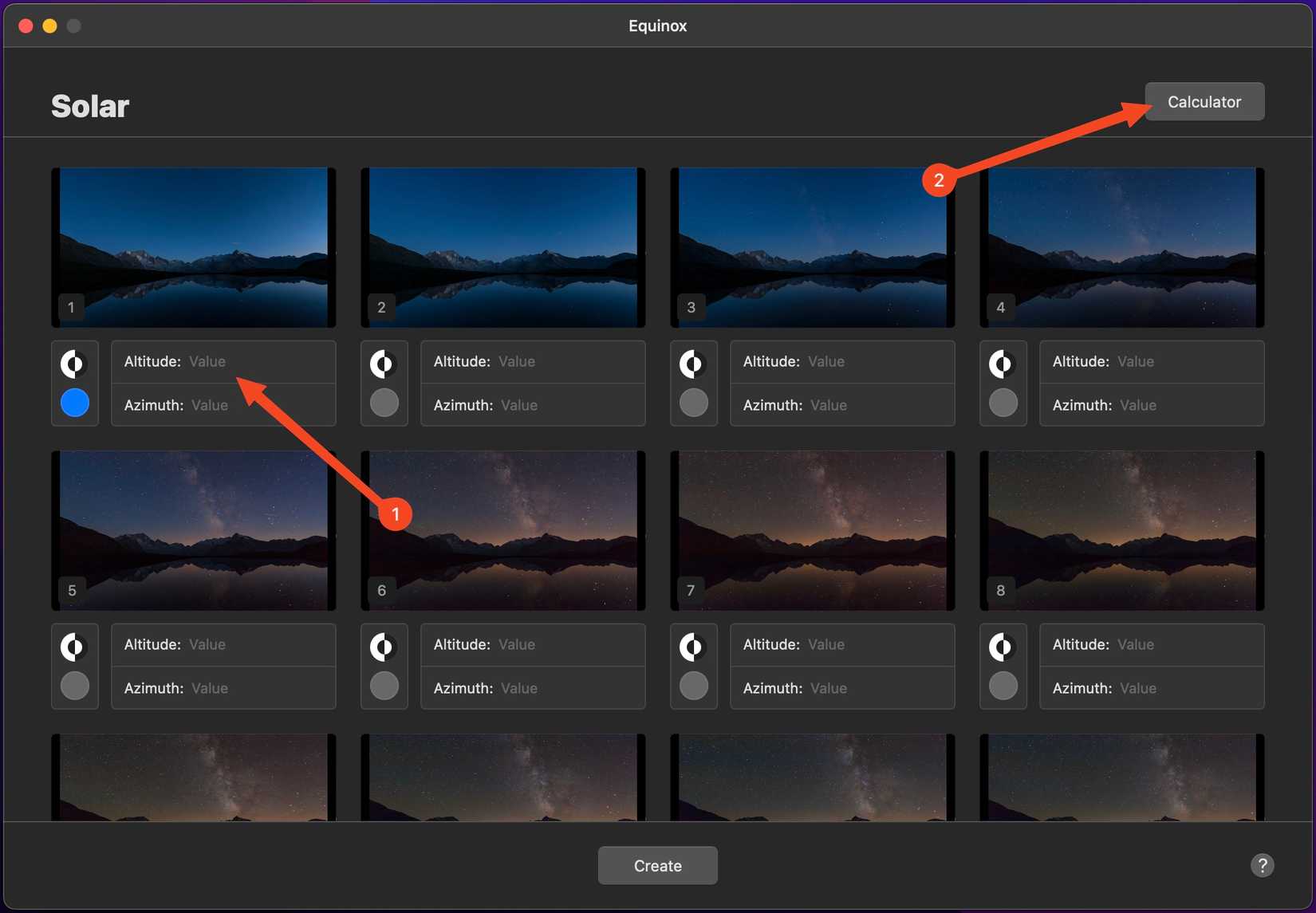Click the Altitude field for image 7
Image resolution: width=1316 pixels, height=913 pixels.
(x=842, y=645)
